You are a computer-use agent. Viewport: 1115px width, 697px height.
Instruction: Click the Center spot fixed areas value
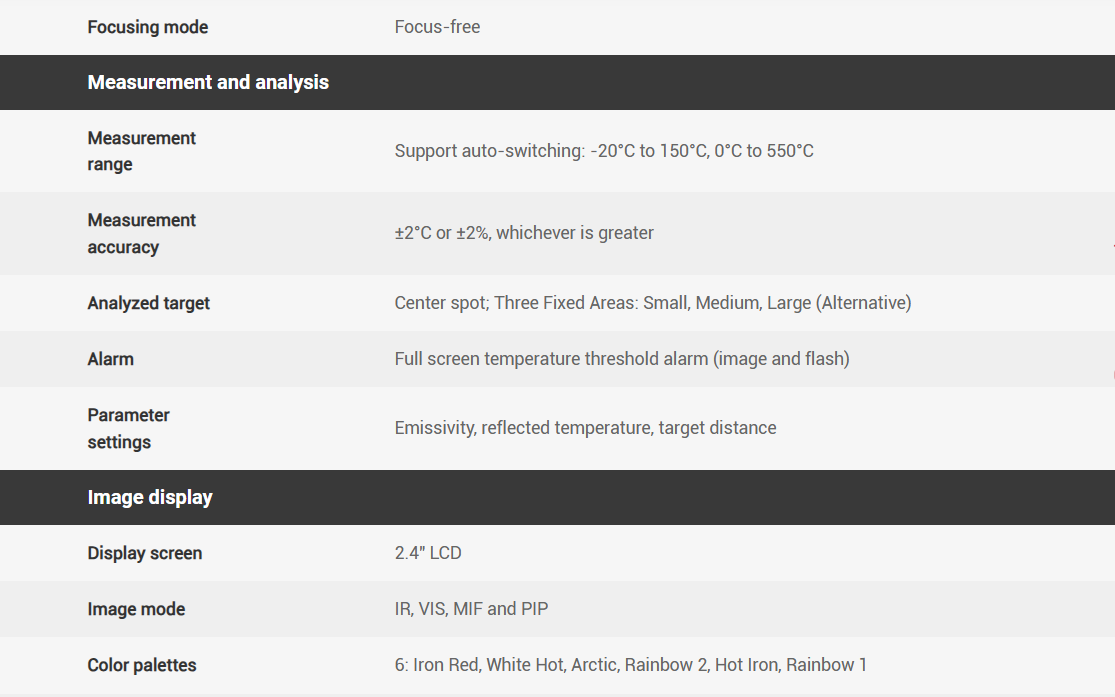click(x=653, y=303)
